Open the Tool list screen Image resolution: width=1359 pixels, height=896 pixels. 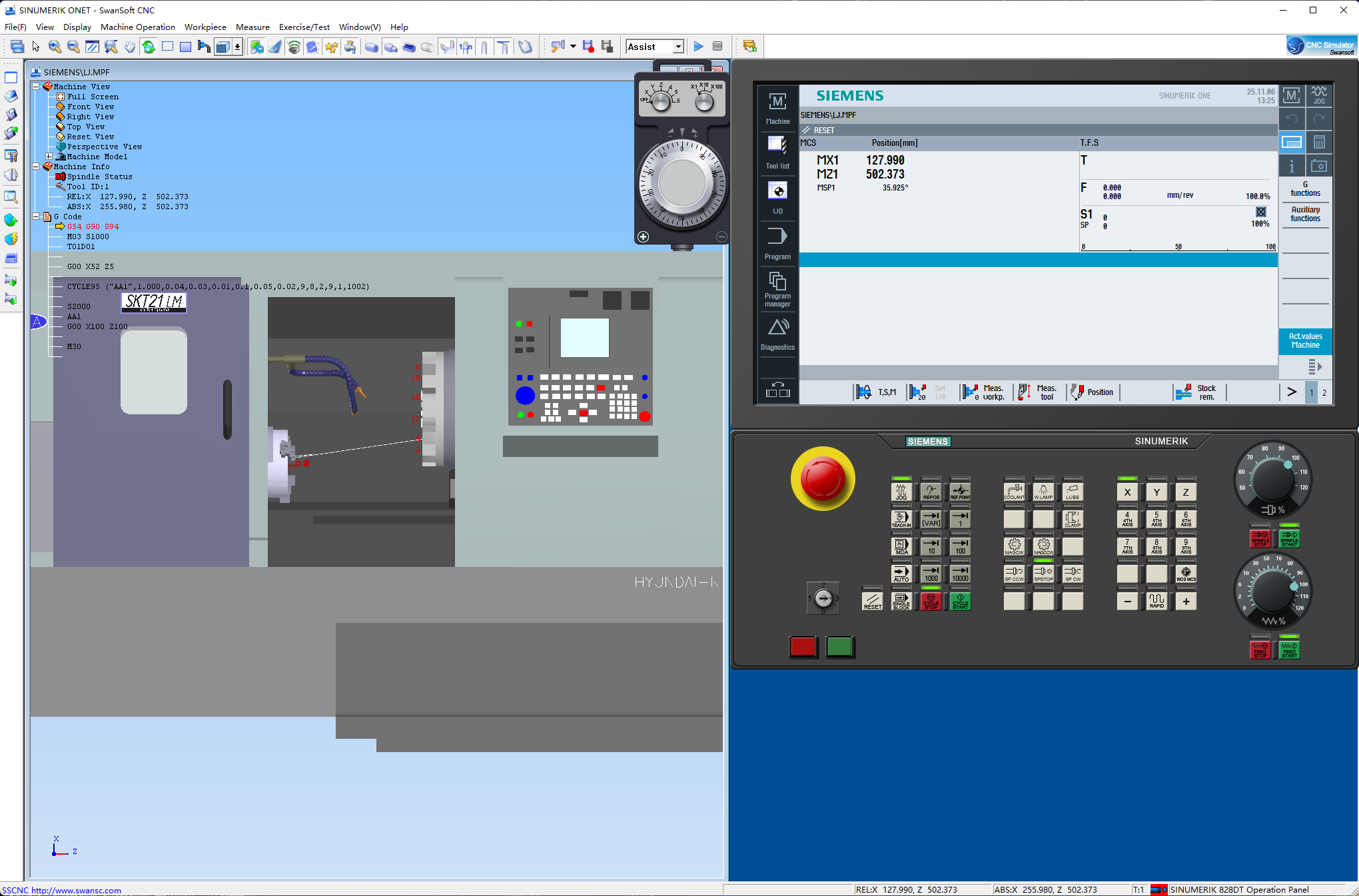777,152
